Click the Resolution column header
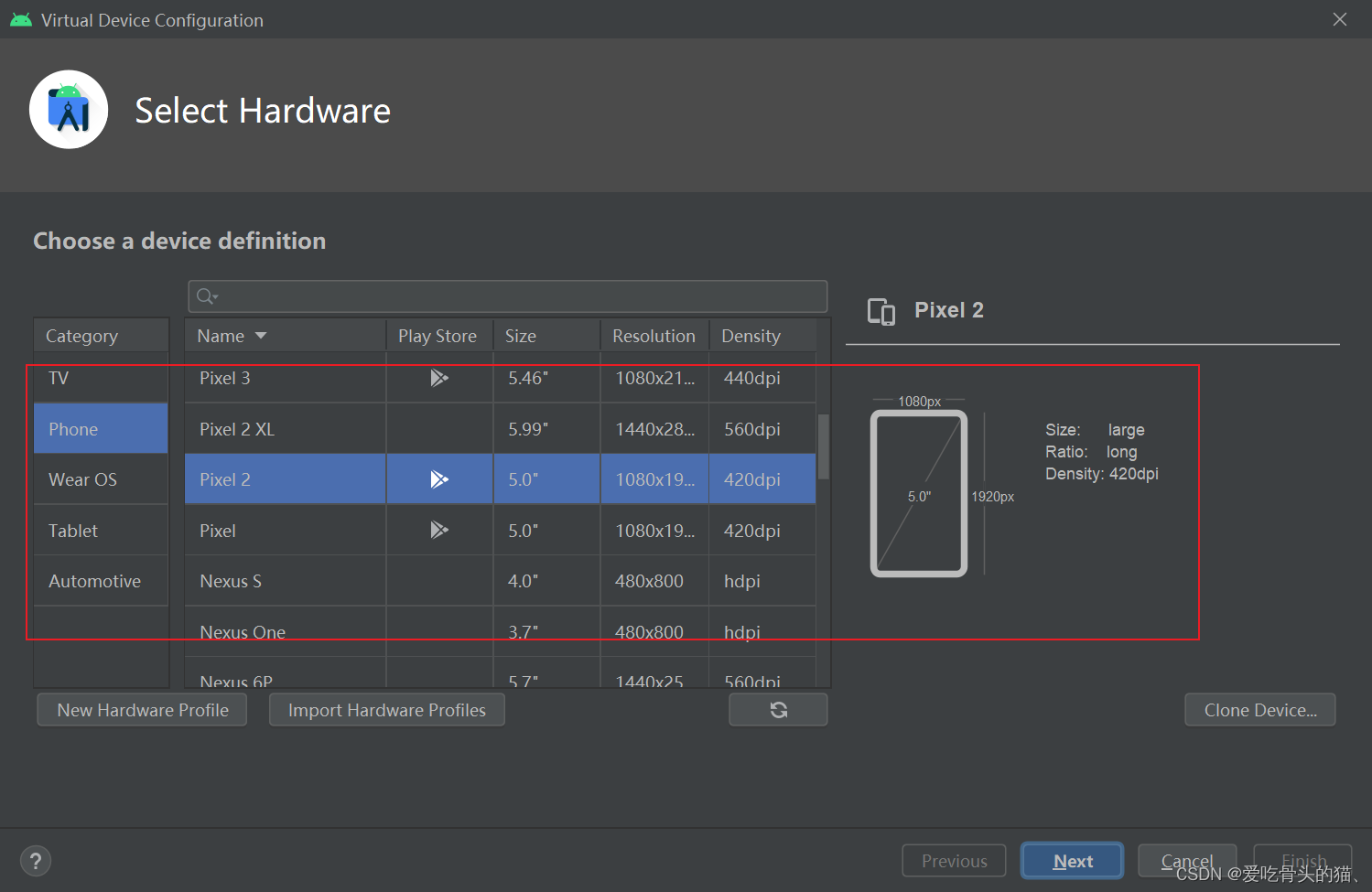Screen dimensions: 1372x892 [654, 336]
